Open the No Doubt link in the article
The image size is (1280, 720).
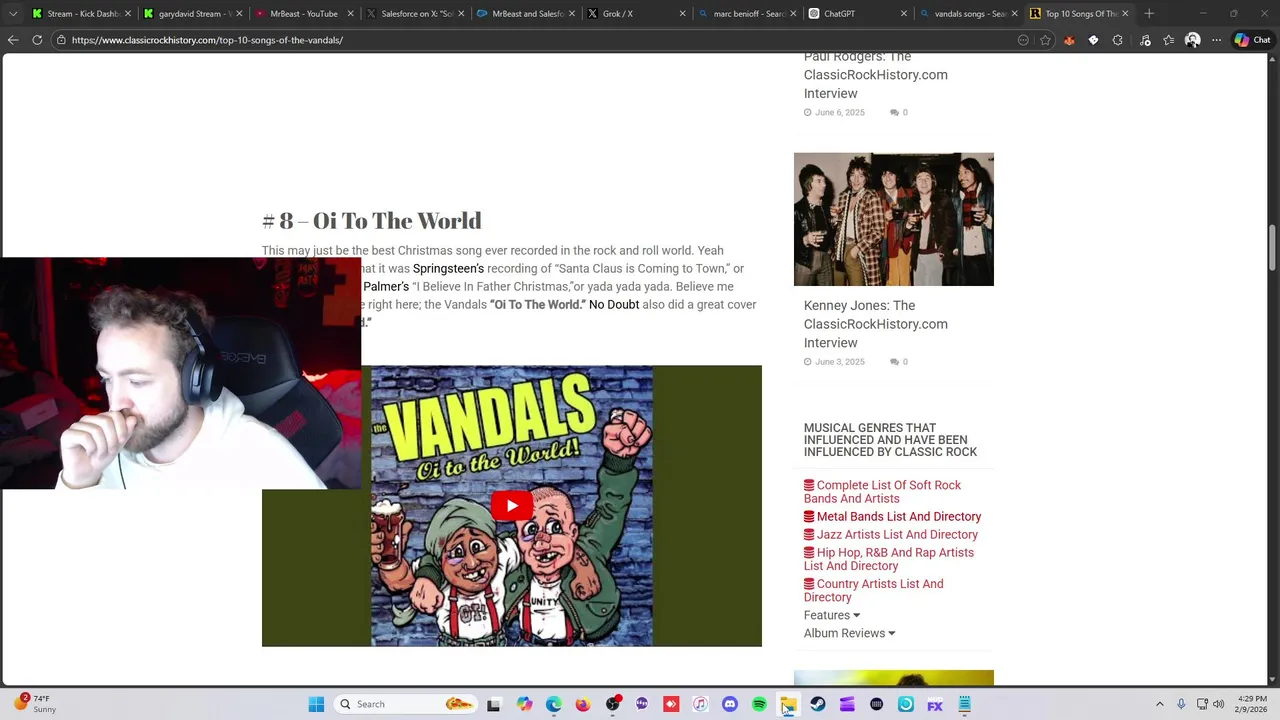(614, 304)
